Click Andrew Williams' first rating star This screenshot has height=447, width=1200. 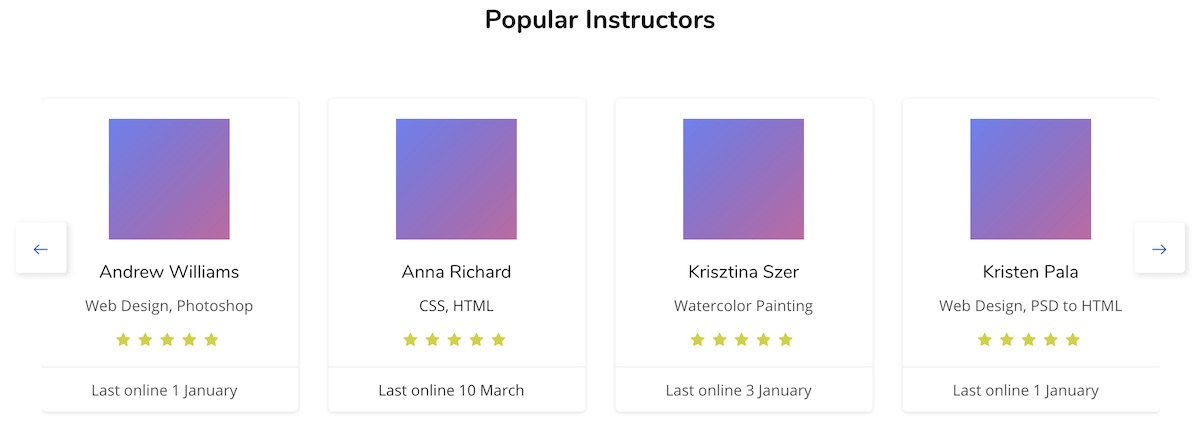[123, 340]
